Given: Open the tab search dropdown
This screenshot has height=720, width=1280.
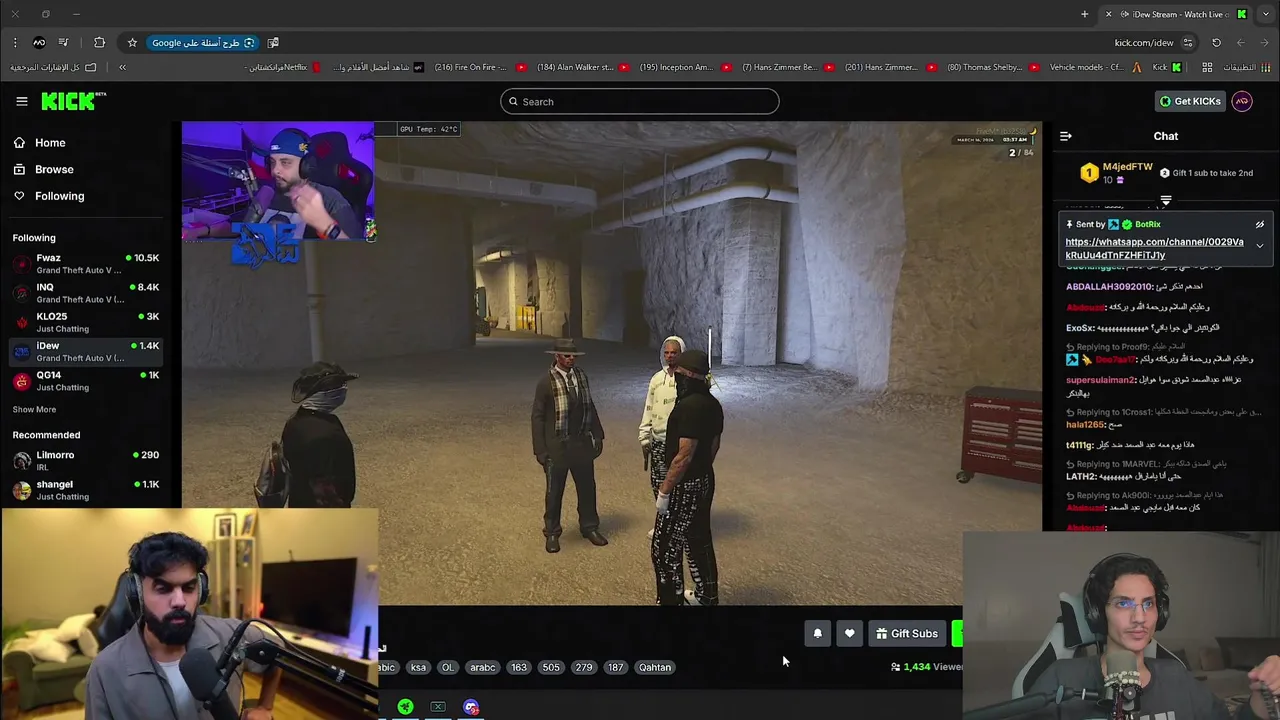Looking at the screenshot, I should point(1266,14).
